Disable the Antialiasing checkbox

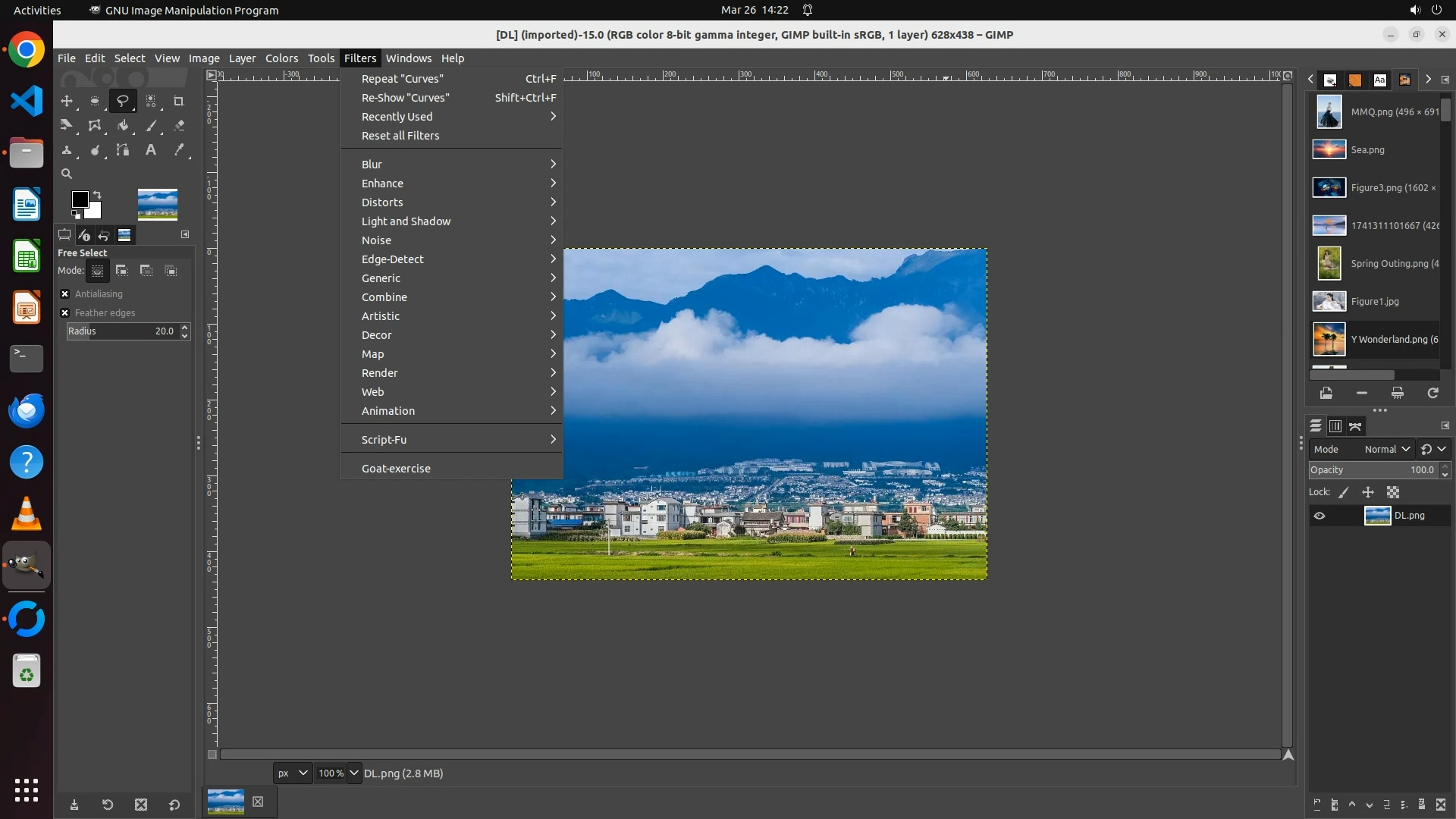click(65, 294)
